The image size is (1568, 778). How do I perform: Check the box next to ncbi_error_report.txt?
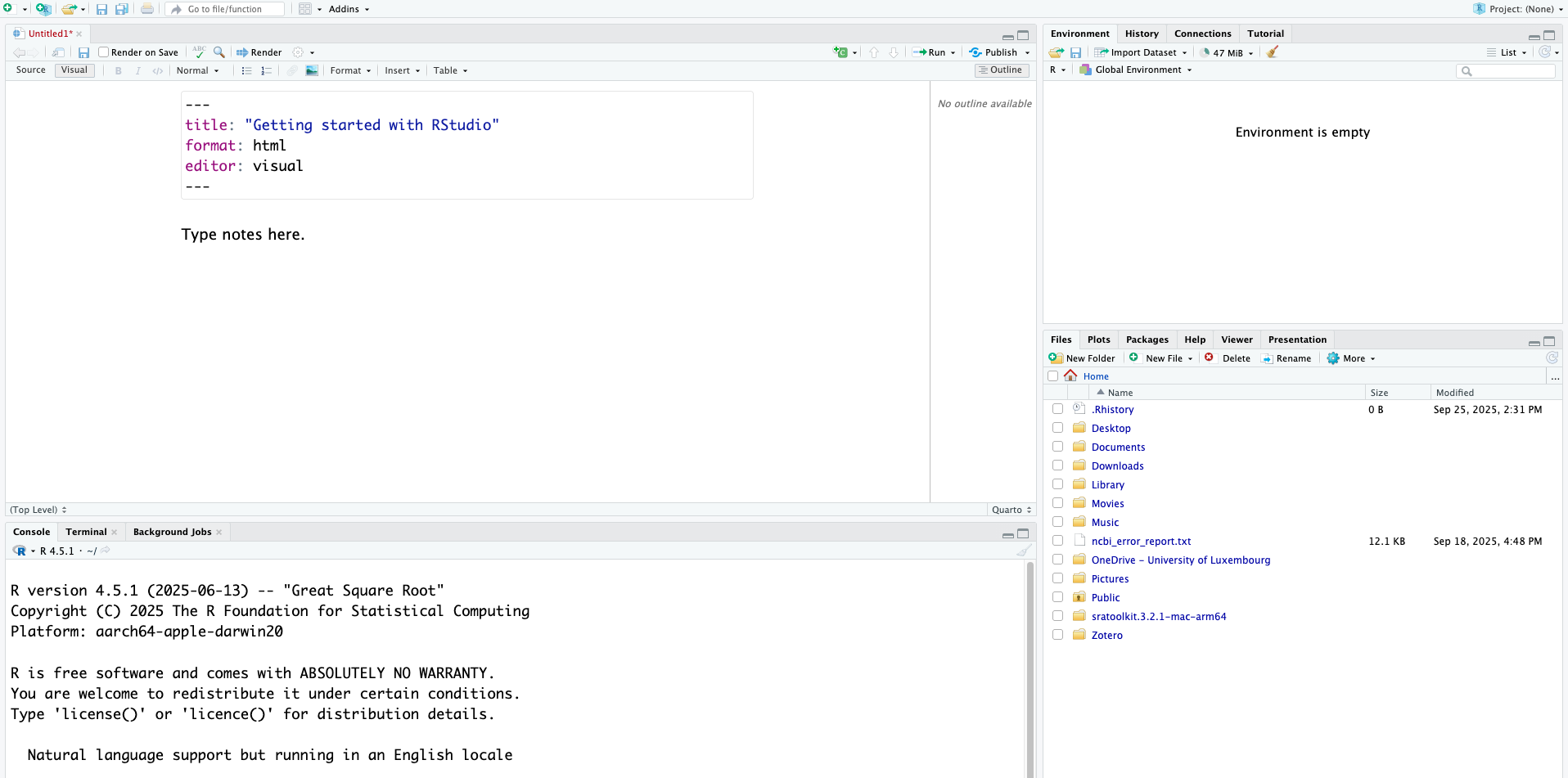tap(1057, 541)
